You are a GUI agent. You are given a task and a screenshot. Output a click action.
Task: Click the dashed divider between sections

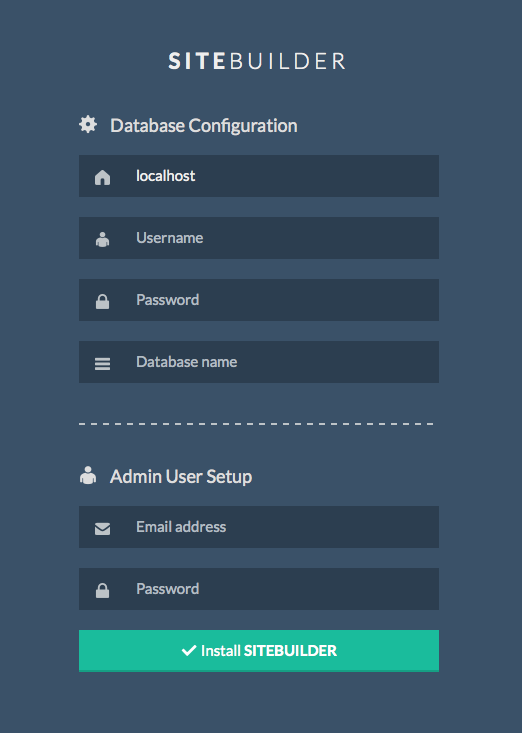(x=256, y=424)
